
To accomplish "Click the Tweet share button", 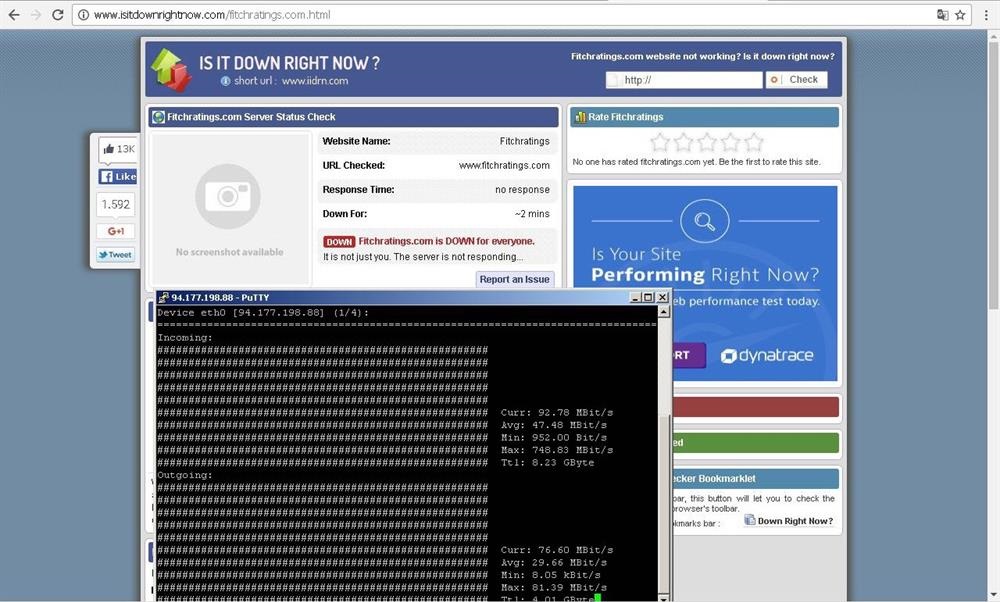I will 115,255.
